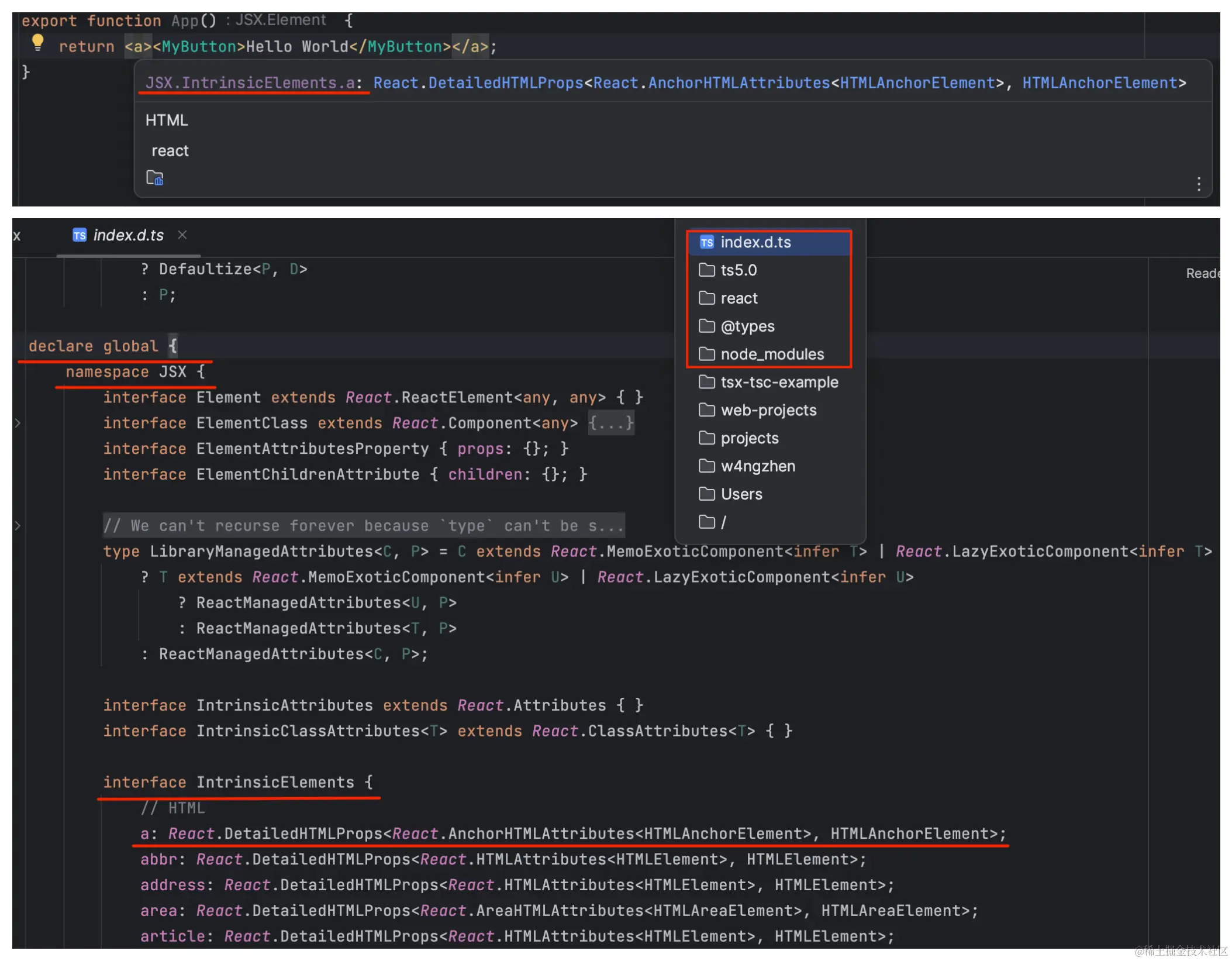The height and width of the screenshot is (961, 1232).
Task: Select the index.d.ts editor tab
Action: click(128, 235)
